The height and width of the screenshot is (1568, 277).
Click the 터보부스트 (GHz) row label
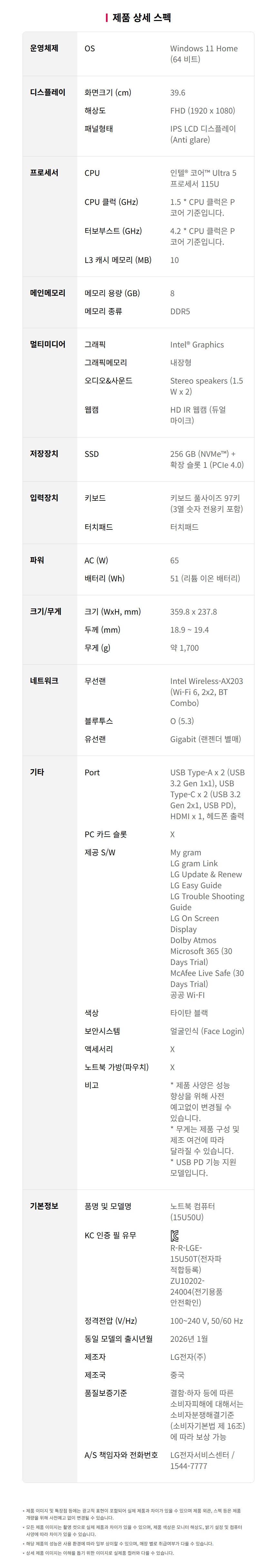pos(113,231)
